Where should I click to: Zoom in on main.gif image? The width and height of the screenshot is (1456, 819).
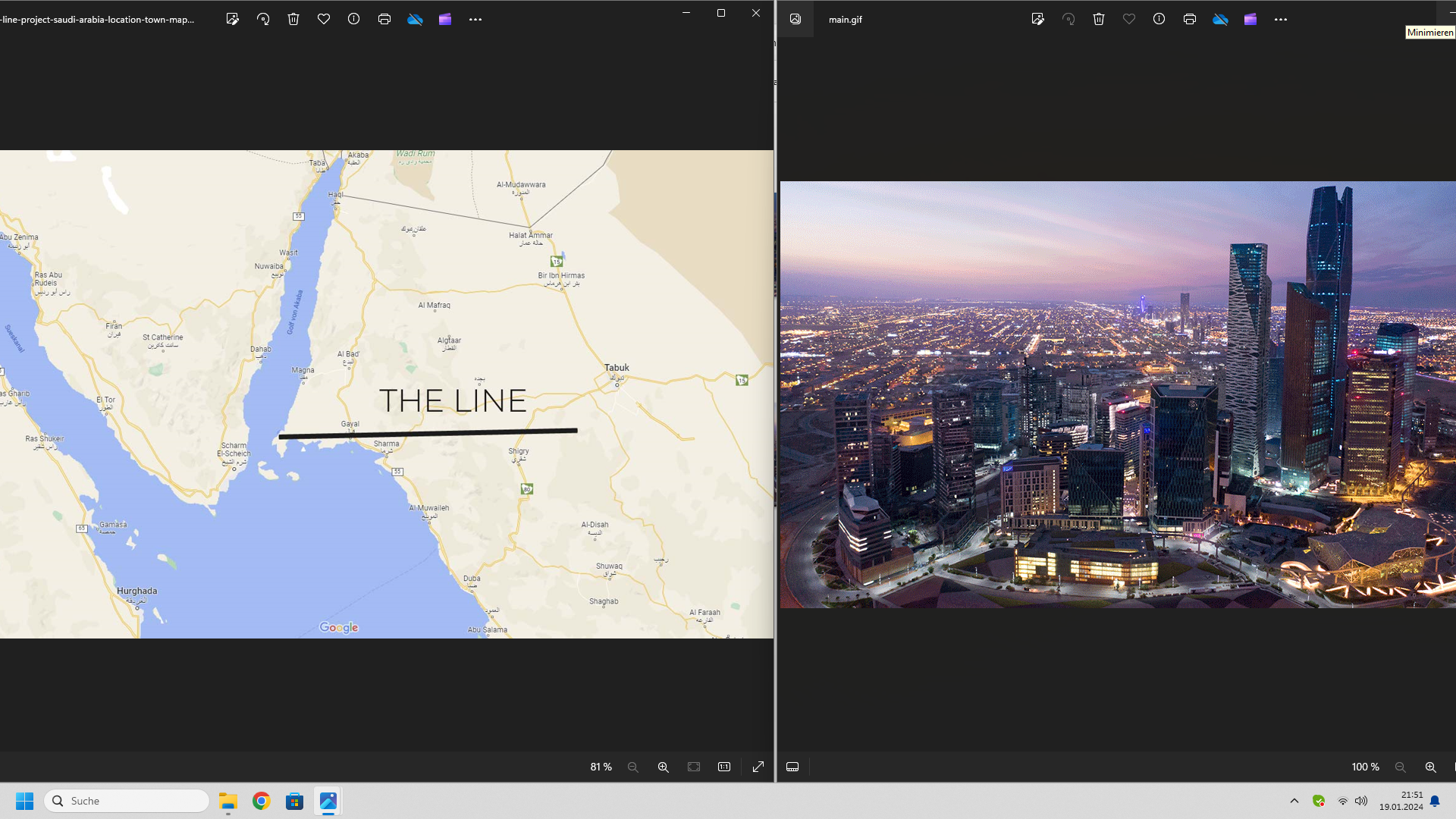[1431, 767]
